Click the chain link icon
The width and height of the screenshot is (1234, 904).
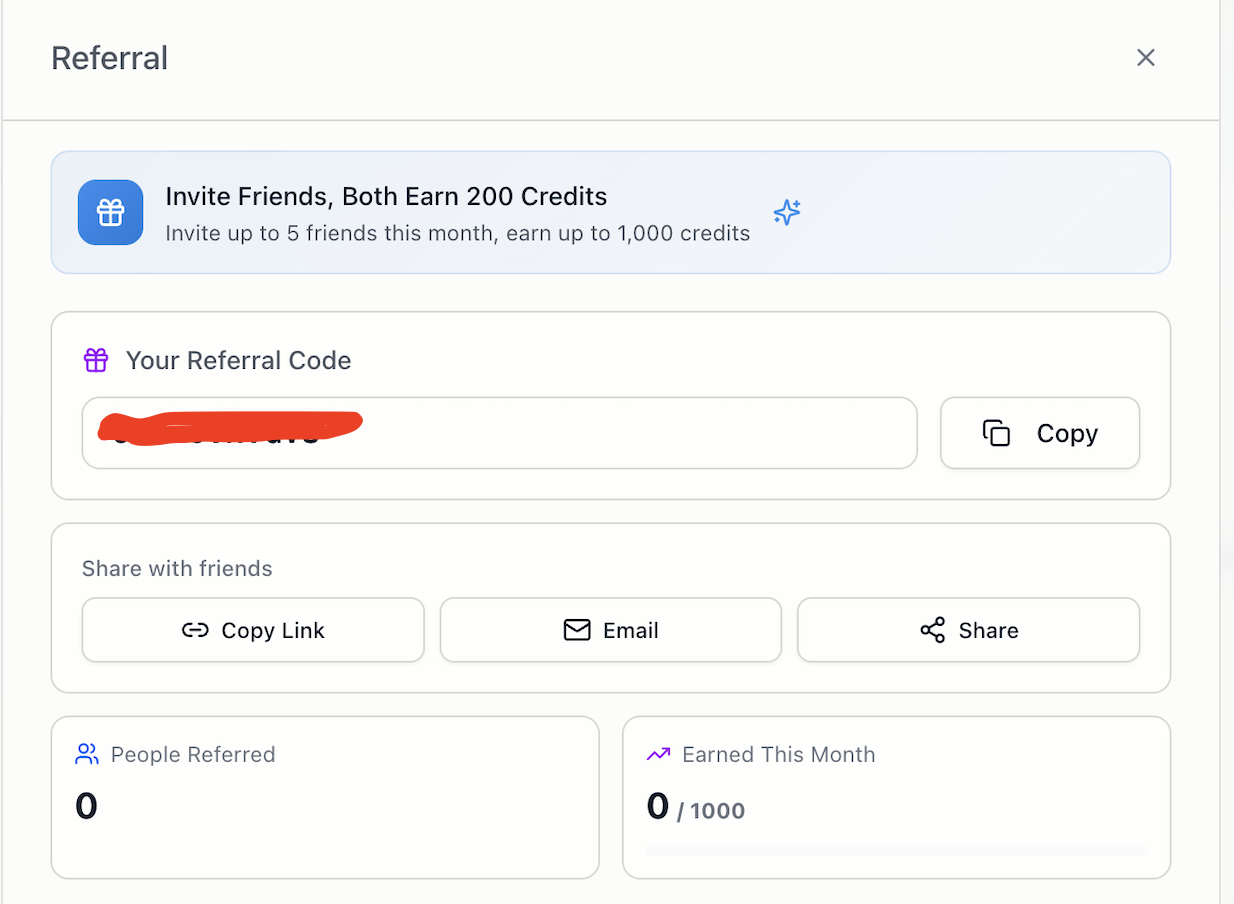coord(195,630)
